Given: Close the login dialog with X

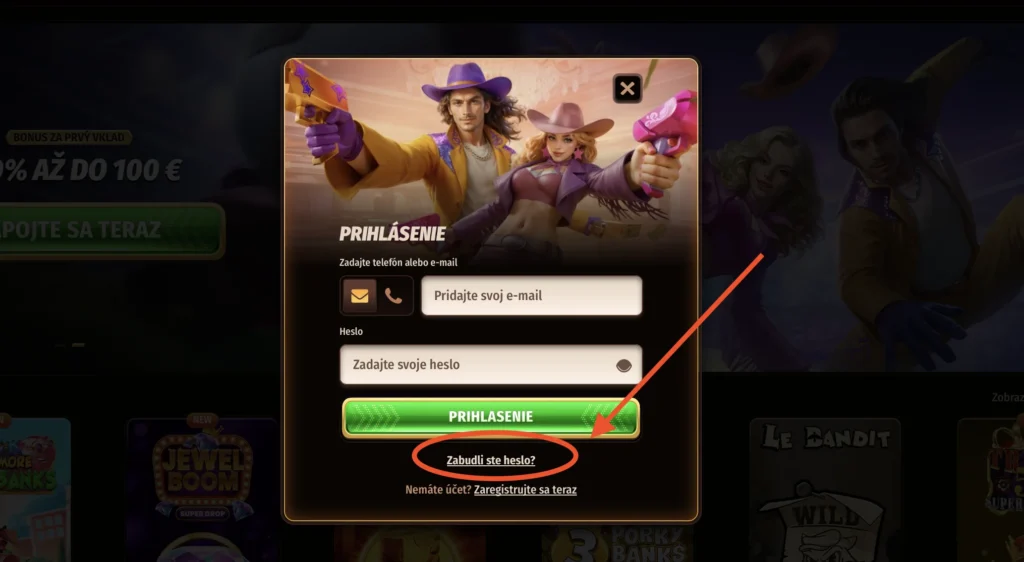Looking at the screenshot, I should pyautogui.click(x=627, y=88).
